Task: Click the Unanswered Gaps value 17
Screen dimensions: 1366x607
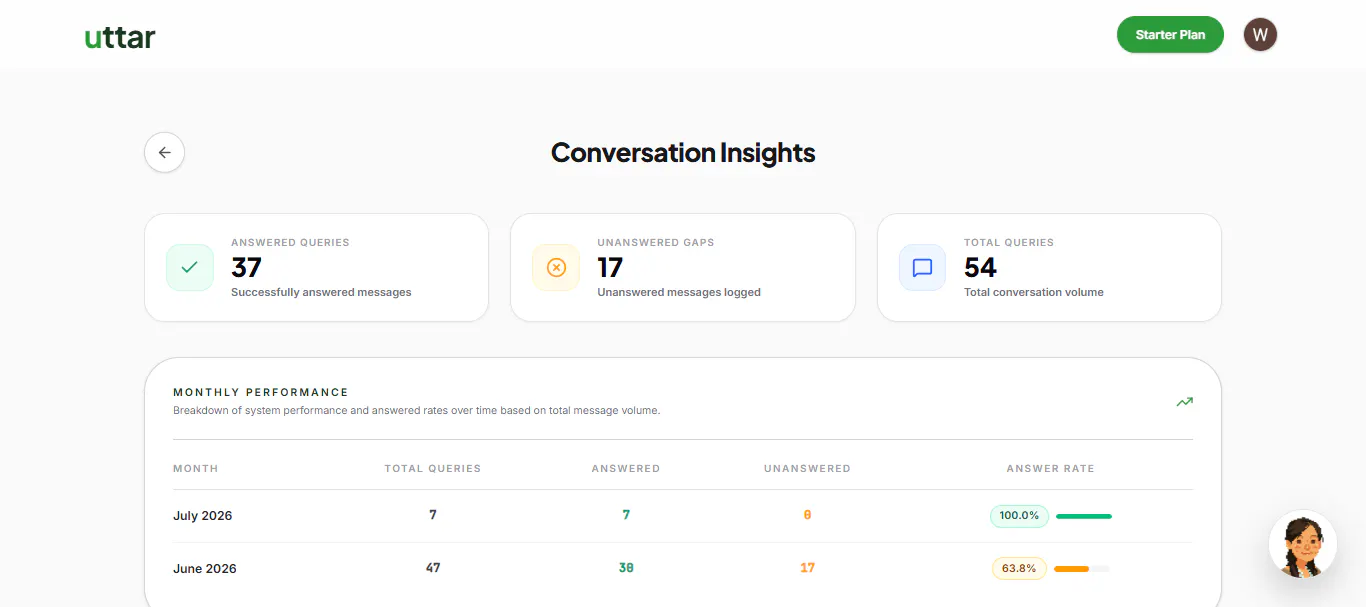Action: (610, 267)
